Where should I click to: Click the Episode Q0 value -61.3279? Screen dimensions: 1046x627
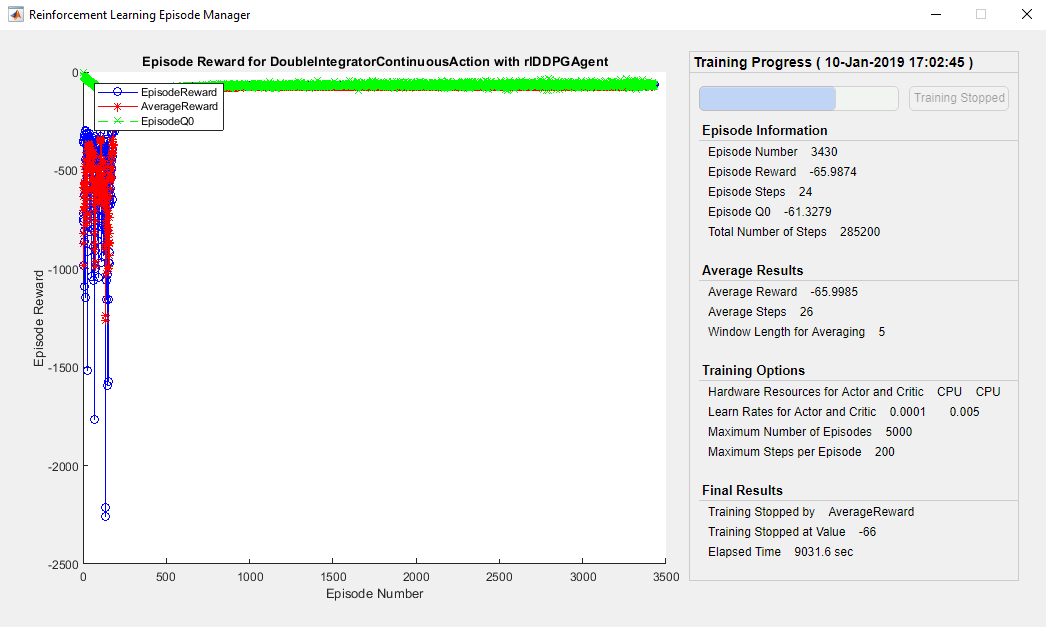click(x=807, y=212)
